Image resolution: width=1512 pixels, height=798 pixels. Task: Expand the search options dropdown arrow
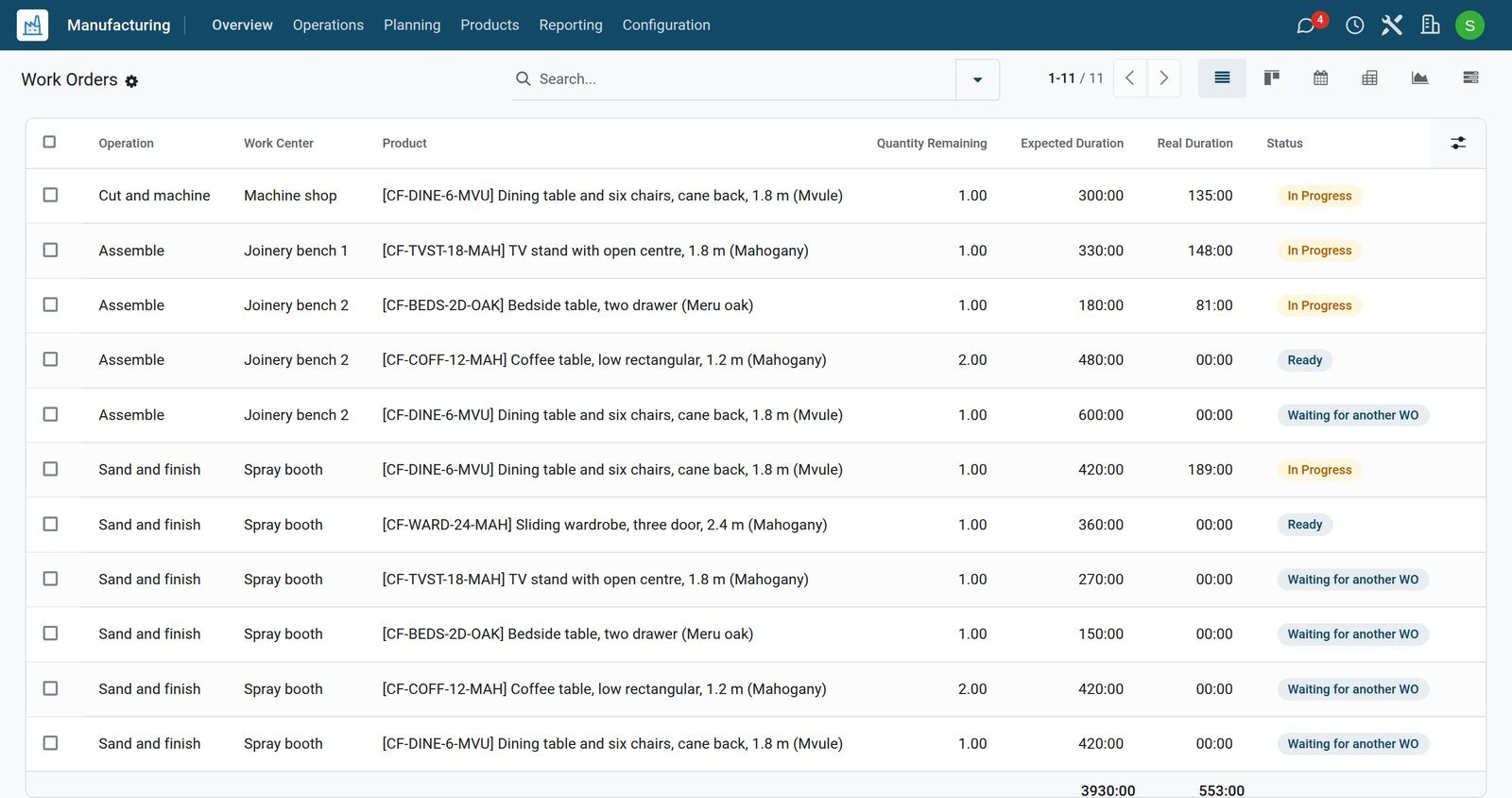click(x=977, y=79)
